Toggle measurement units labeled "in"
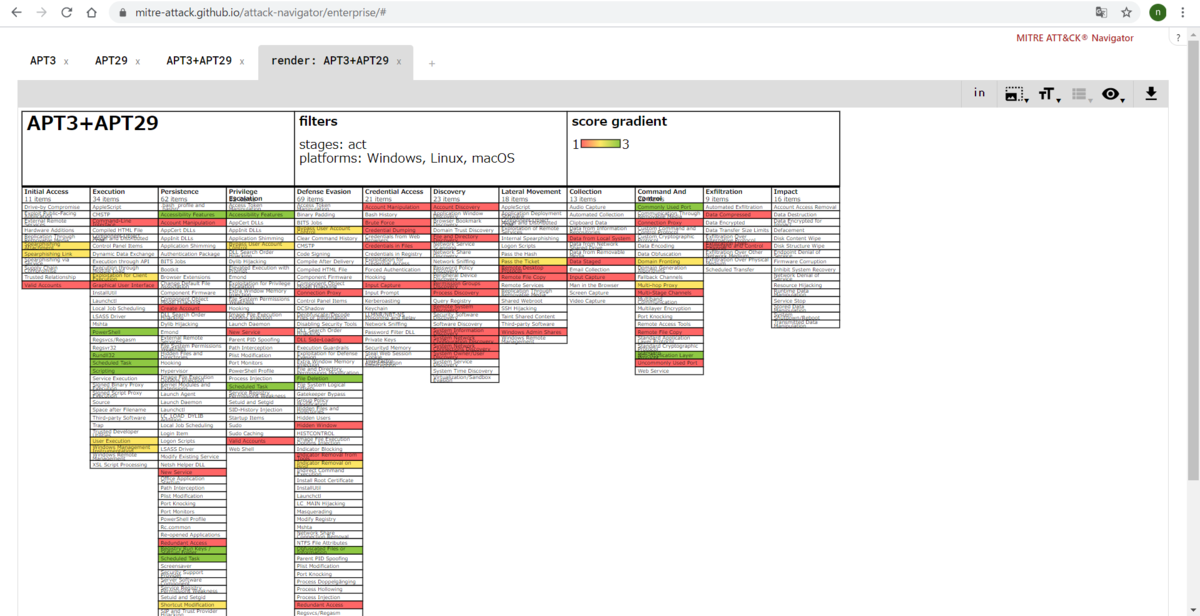This screenshot has width=1200, height=616. point(979,93)
